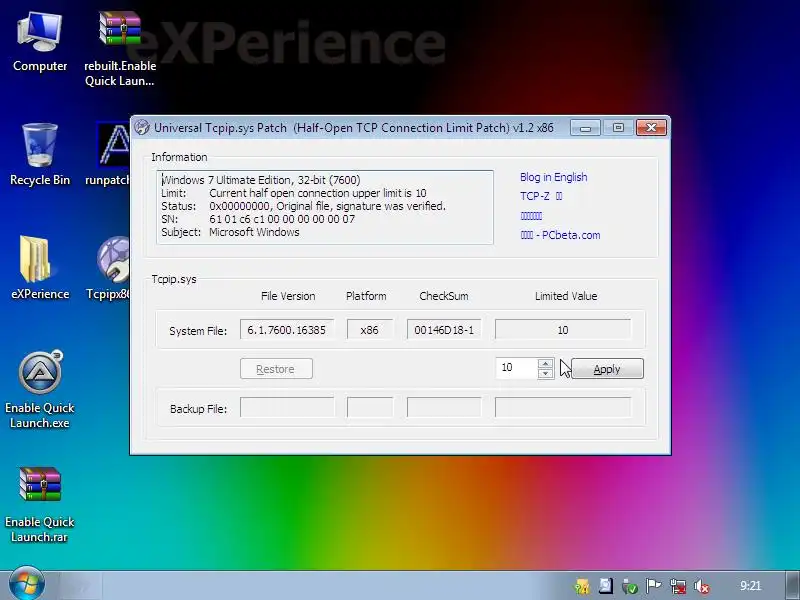Select Enable Quick Launch.exe icon
The height and width of the screenshot is (600, 800).
(40, 390)
